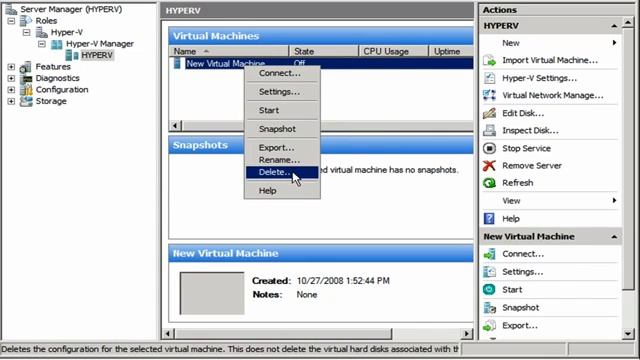Choose Start in the context menu
Screen dimensions: 640x360
pyautogui.click(x=282, y=110)
